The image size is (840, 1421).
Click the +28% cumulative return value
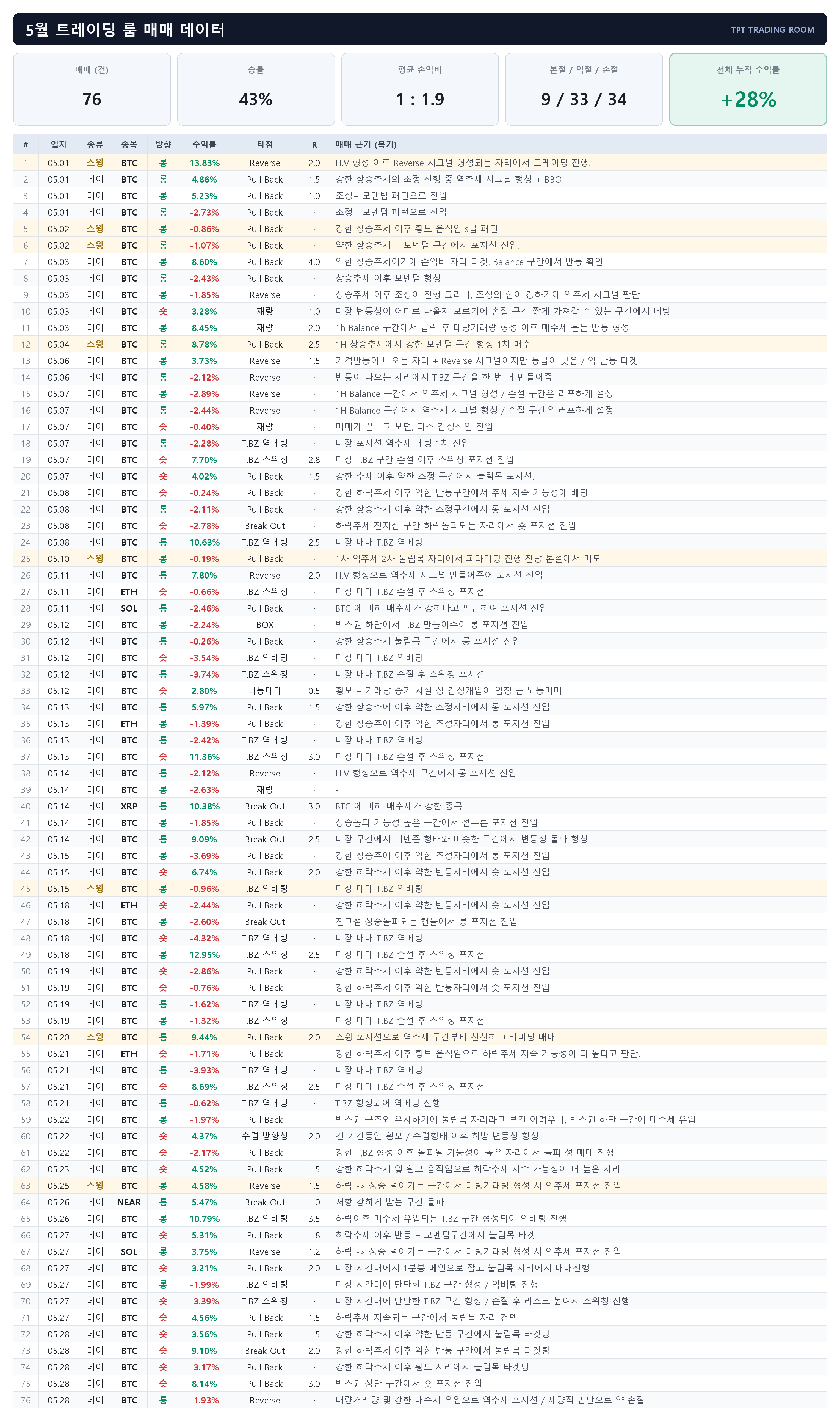[x=748, y=100]
